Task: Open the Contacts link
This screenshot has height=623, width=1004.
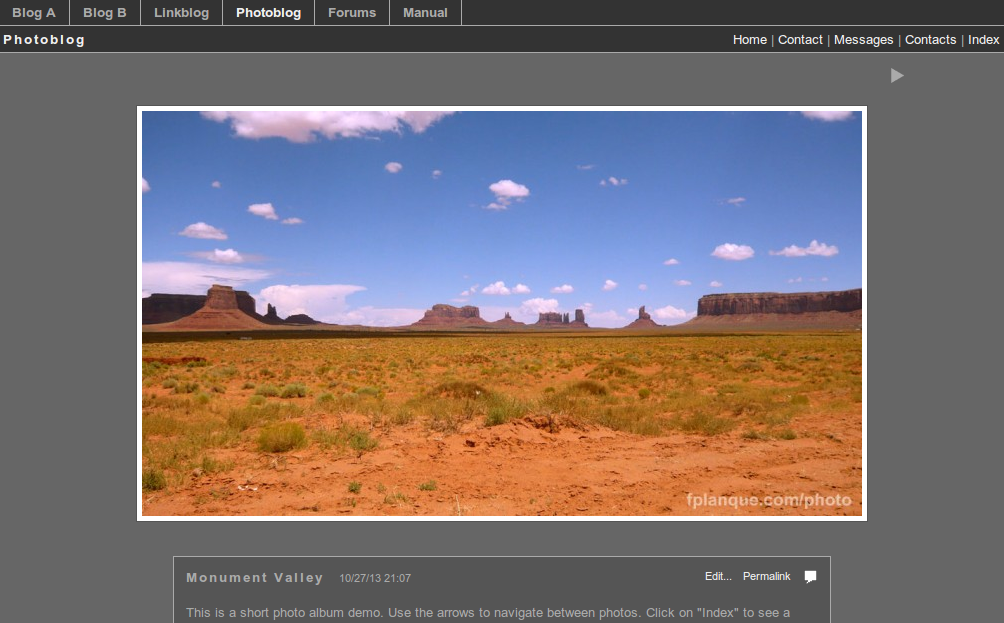Action: pyautogui.click(x=930, y=40)
